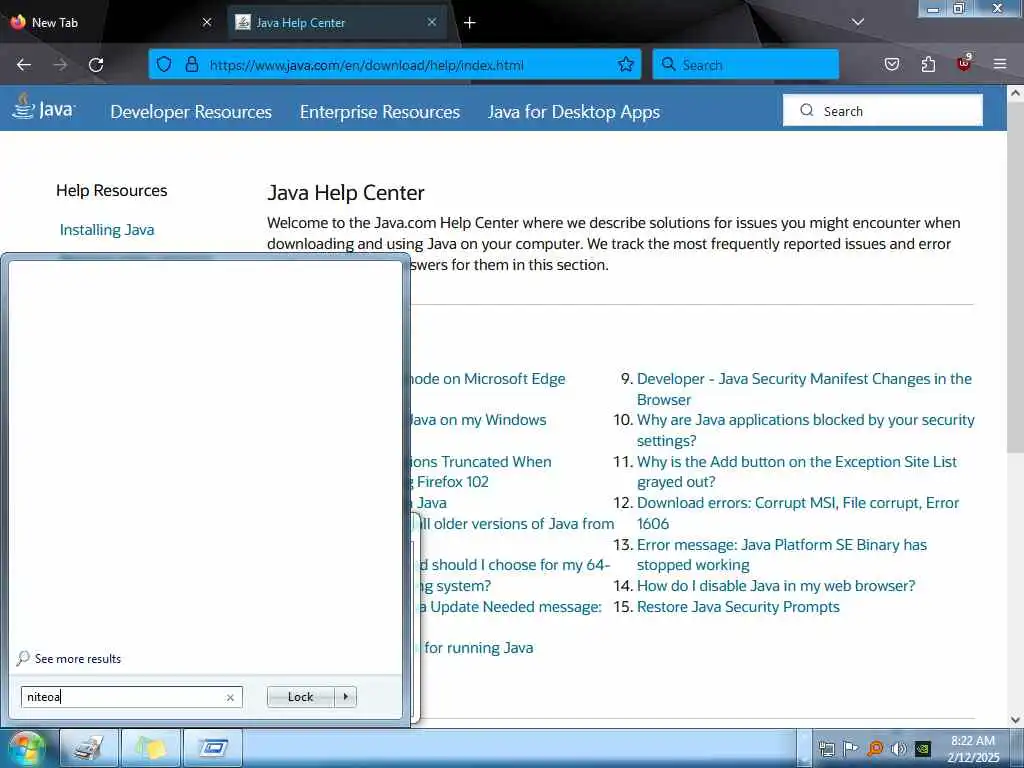Open the list all tabs chevron

coord(857,22)
